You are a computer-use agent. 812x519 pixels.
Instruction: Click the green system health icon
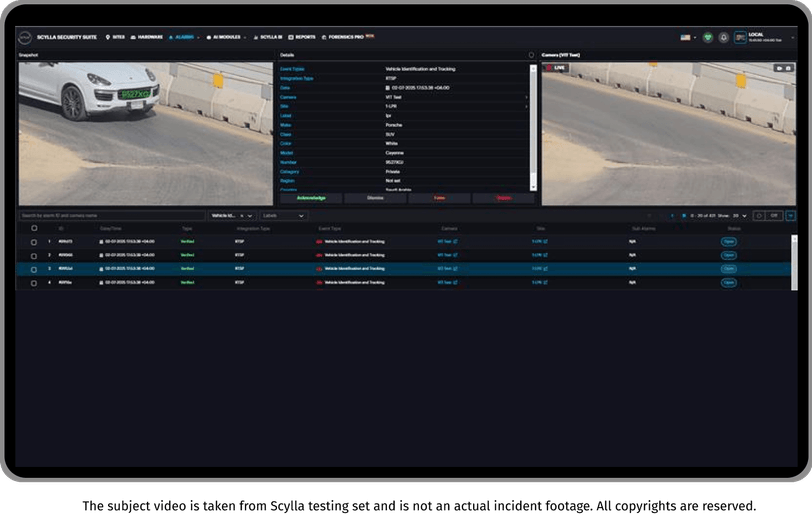pyautogui.click(x=708, y=37)
